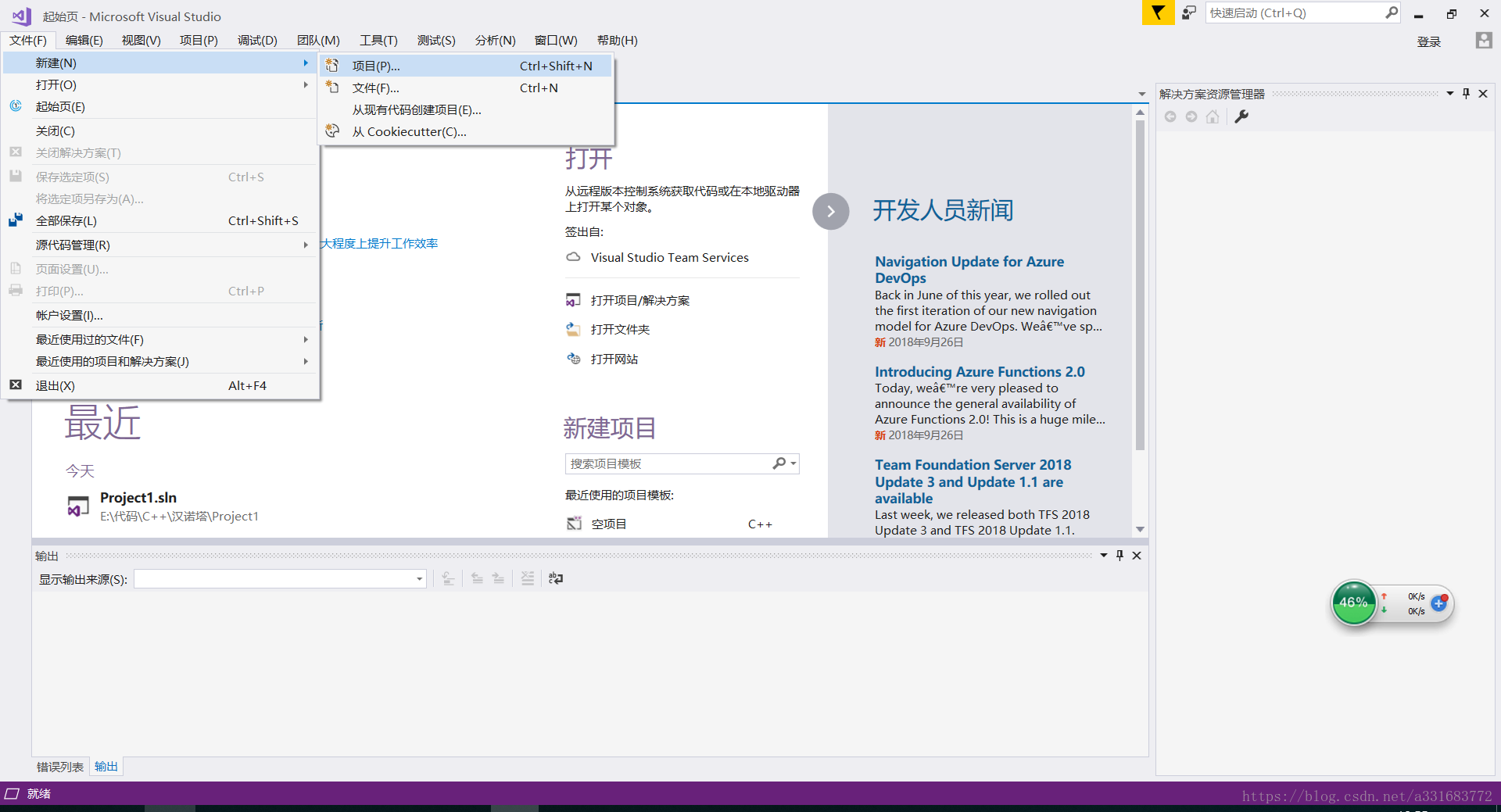Click the toggle word wrap icon in output toolbar
This screenshot has height=812, width=1501.
pyautogui.click(x=556, y=578)
